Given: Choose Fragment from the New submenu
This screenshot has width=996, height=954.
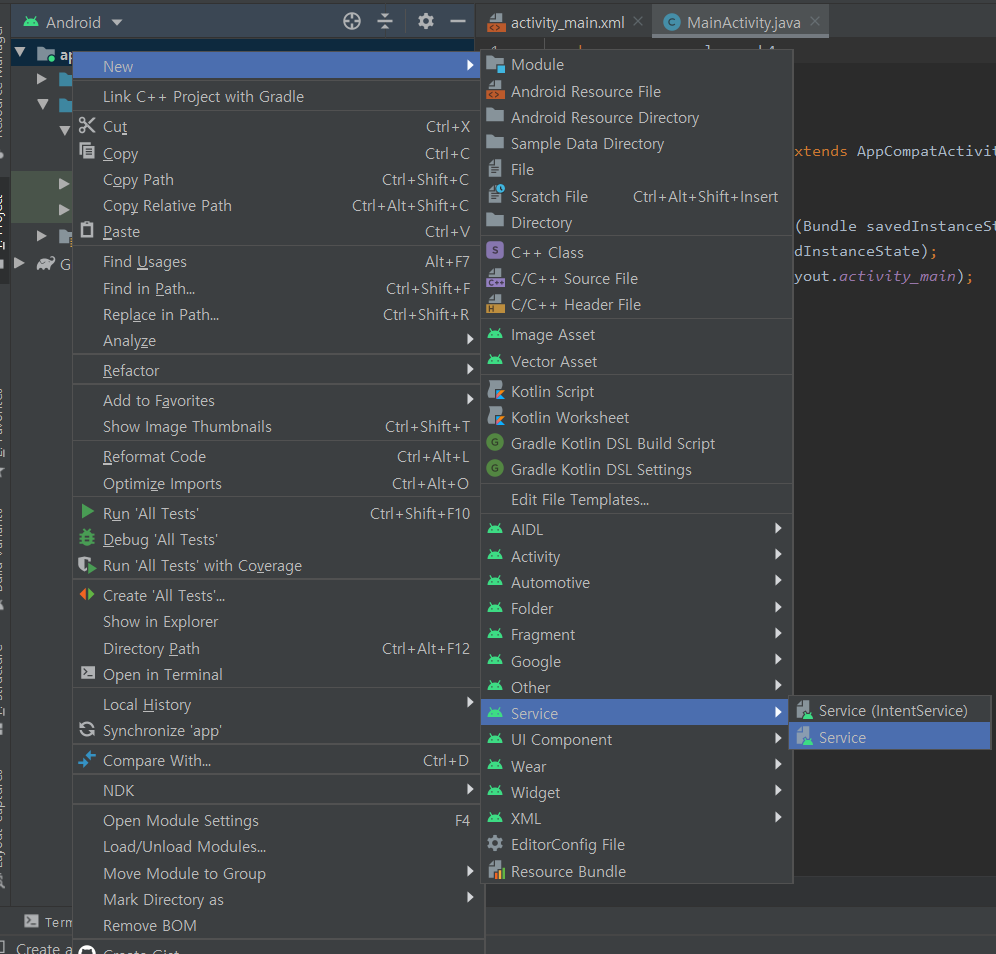Looking at the screenshot, I should tap(636, 635).
